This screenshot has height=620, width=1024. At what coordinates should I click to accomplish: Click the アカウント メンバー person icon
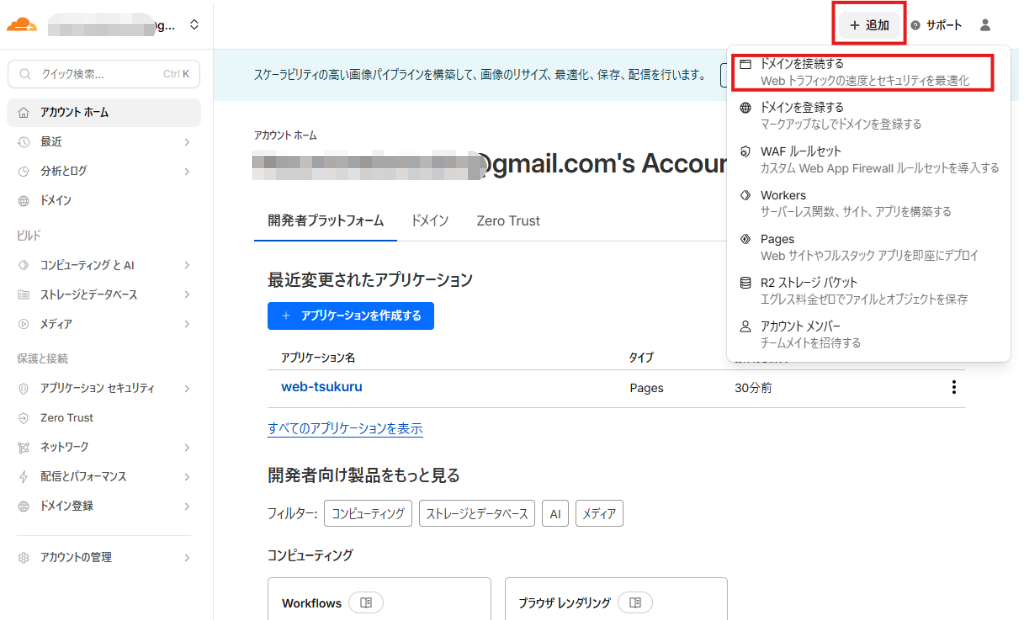[x=744, y=327]
